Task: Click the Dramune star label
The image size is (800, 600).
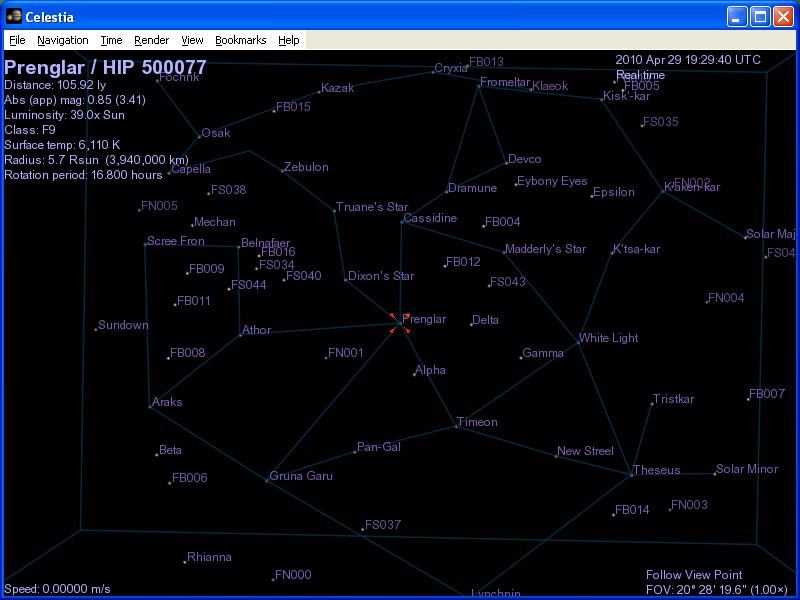Action: point(472,188)
